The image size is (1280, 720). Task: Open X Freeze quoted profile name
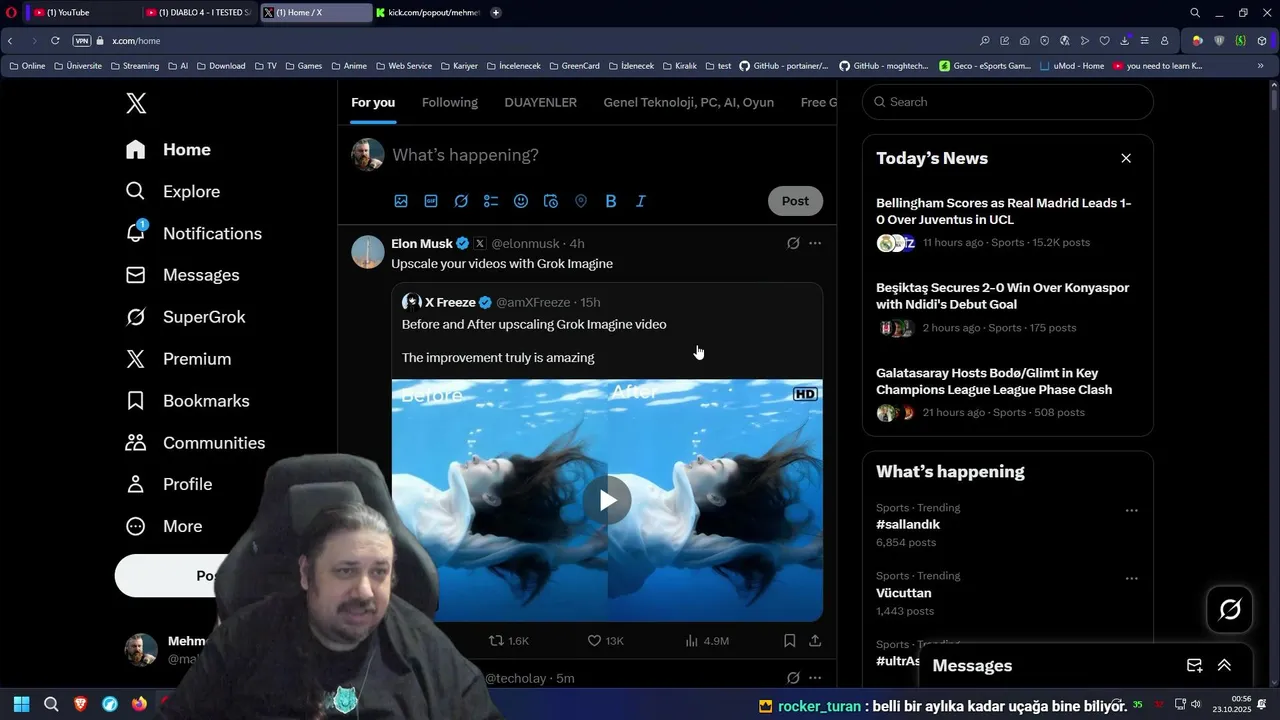click(450, 302)
